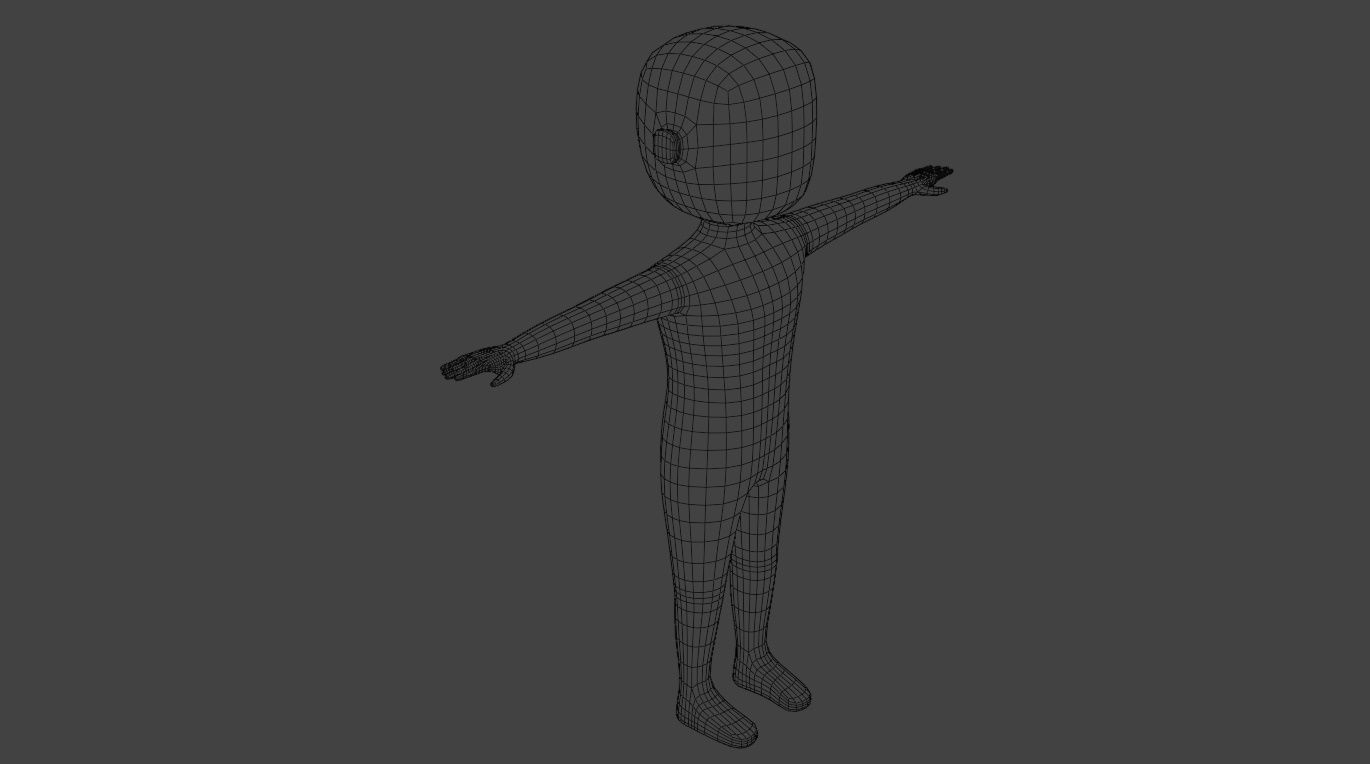Viewport: 1370px width, 764px height.
Task: Click the hand at the upper-right arm end
Action: pyautogui.click(x=927, y=180)
